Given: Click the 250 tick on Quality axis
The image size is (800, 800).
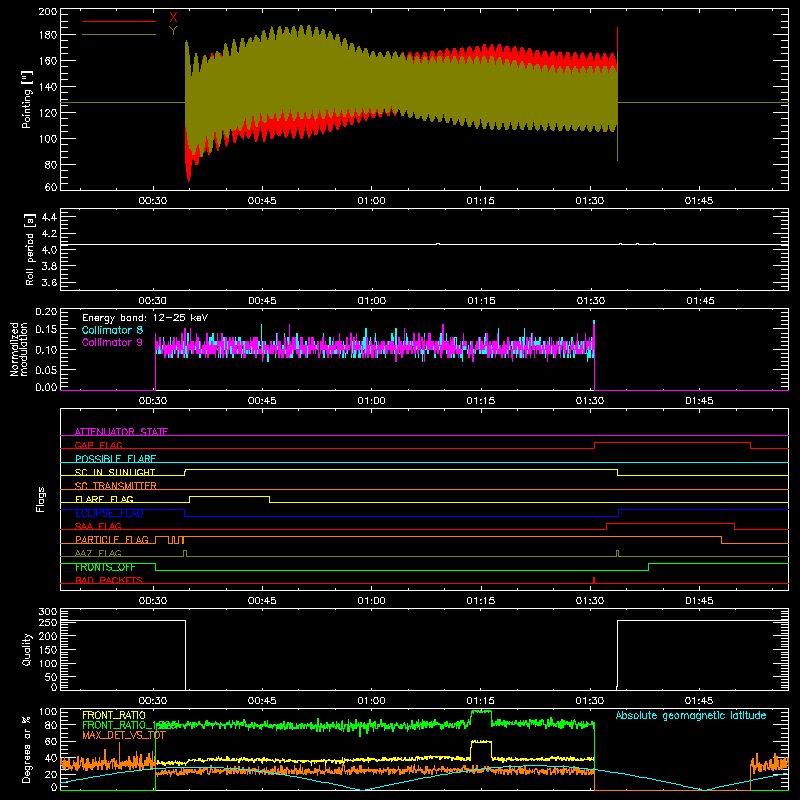Looking at the screenshot, I should pyautogui.click(x=48, y=622).
